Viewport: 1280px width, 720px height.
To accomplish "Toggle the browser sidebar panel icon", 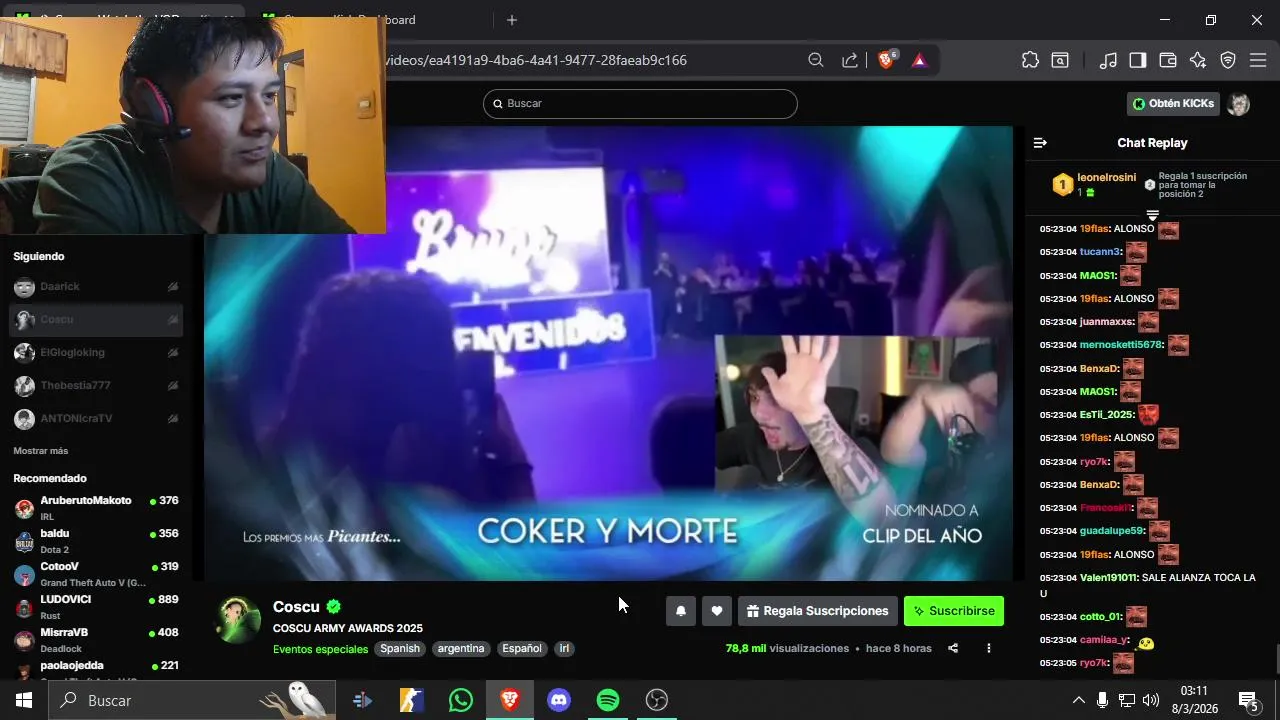I will 1138,60.
